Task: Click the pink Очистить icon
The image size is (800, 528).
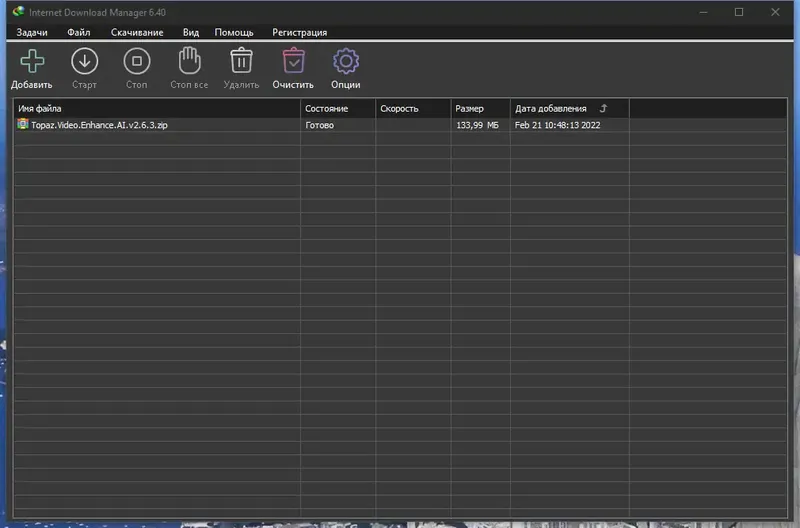Action: pyautogui.click(x=293, y=61)
